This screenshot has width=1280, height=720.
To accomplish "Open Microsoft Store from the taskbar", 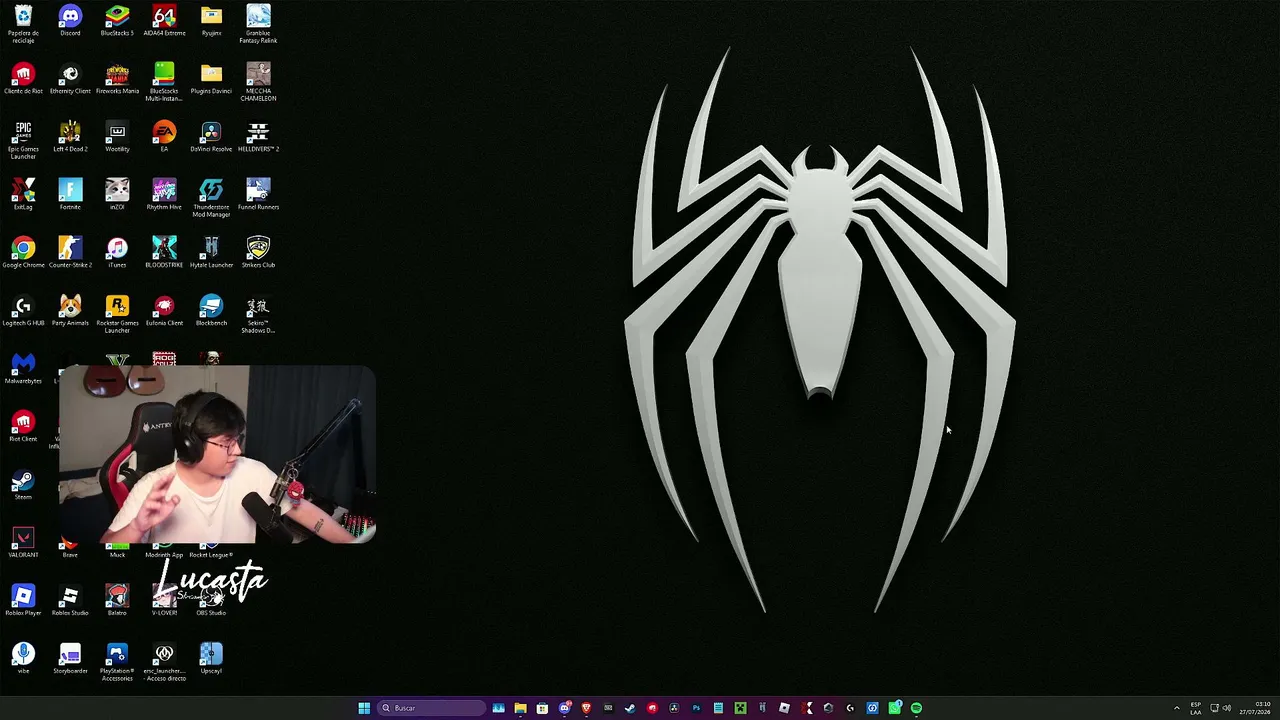I will [x=542, y=708].
